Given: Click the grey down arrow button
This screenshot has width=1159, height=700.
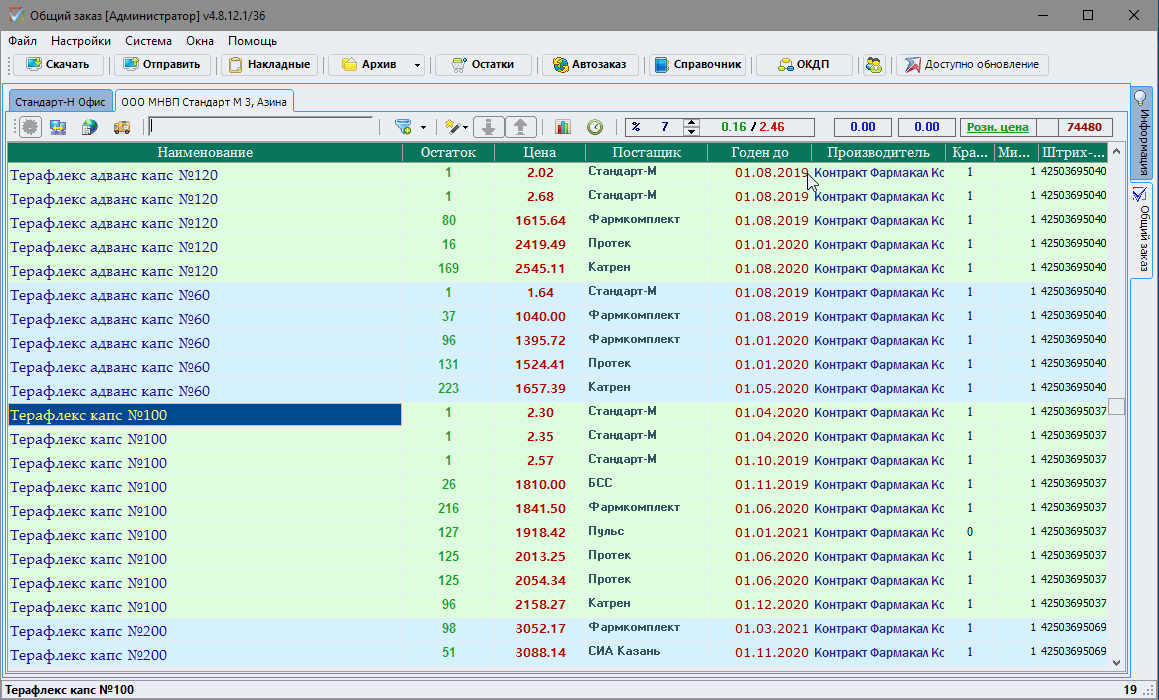Looking at the screenshot, I should 489,127.
